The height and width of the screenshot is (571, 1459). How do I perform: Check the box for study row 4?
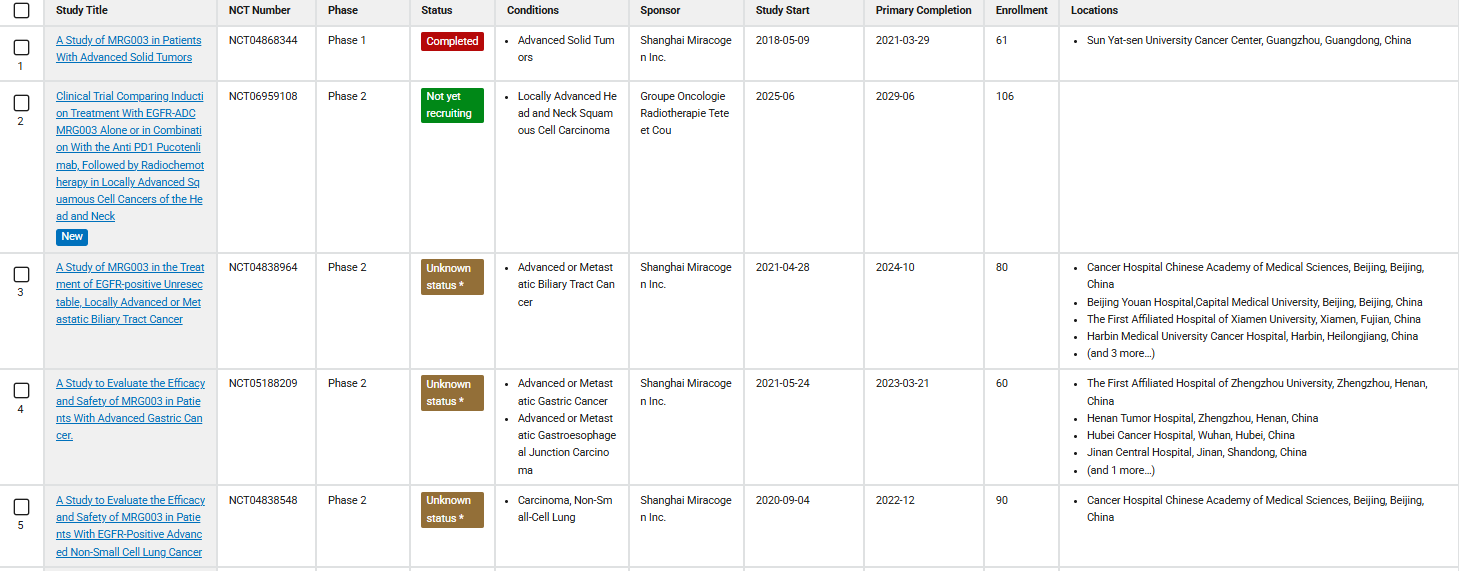21,390
